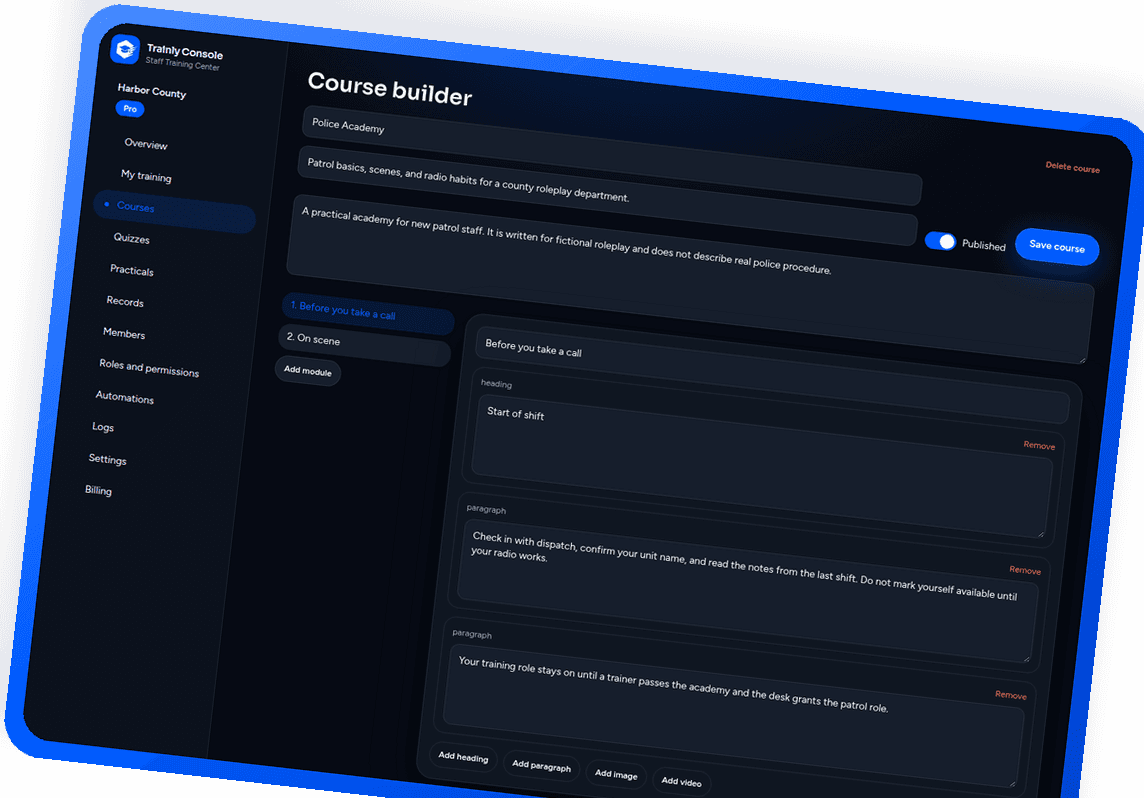This screenshot has width=1144, height=798.
Task: Click the Trainly Console logo icon
Action: click(x=125, y=50)
